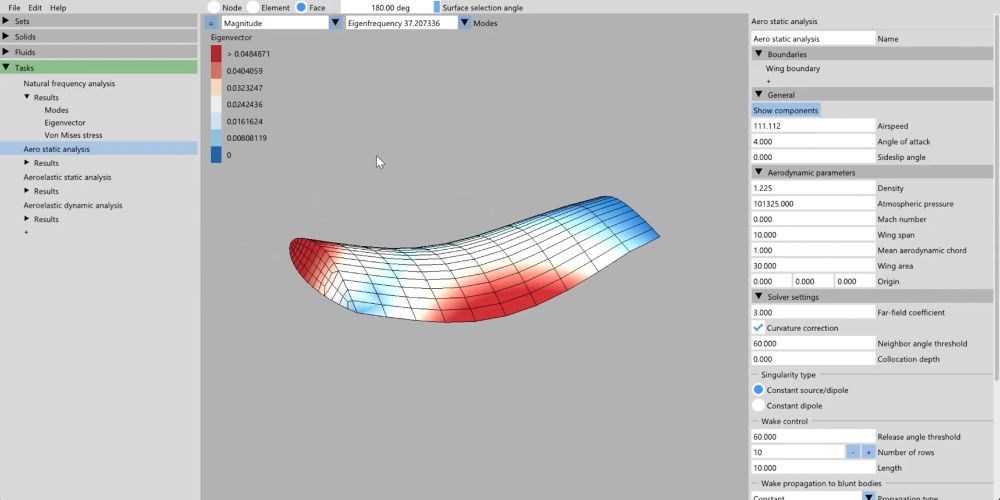Viewport: 1000px width, 500px height.
Task: Collapse the Boundaries section
Action: [758, 54]
